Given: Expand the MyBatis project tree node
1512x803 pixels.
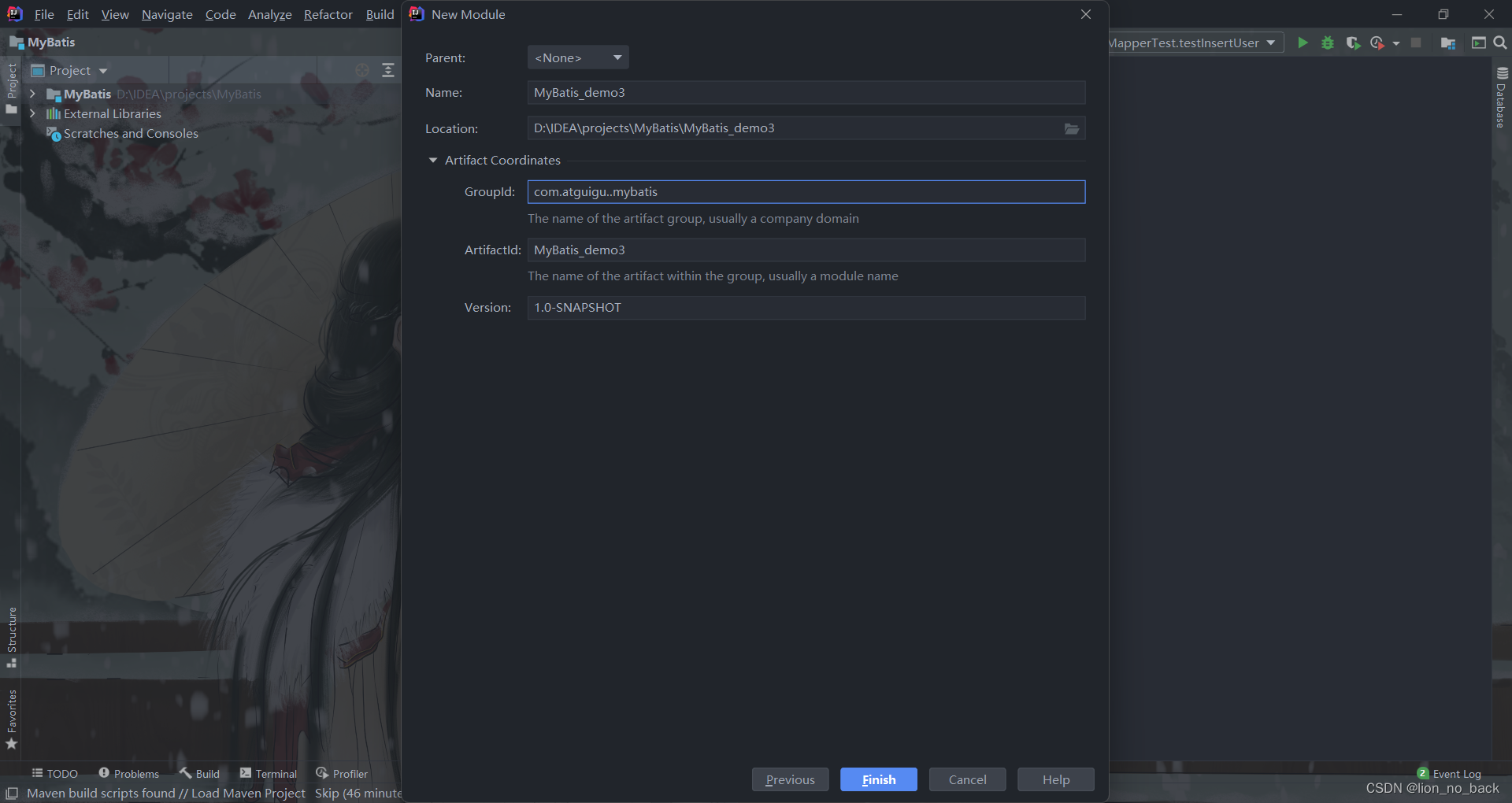Looking at the screenshot, I should pos(32,94).
